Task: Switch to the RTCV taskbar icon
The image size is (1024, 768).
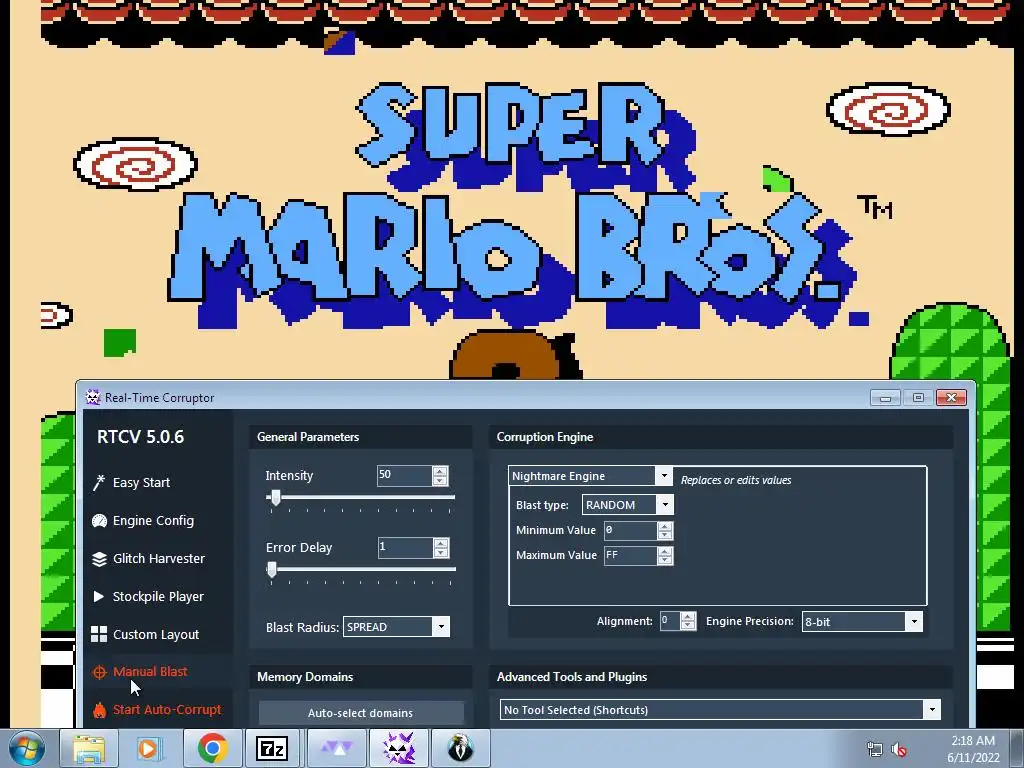Action: tap(398, 748)
